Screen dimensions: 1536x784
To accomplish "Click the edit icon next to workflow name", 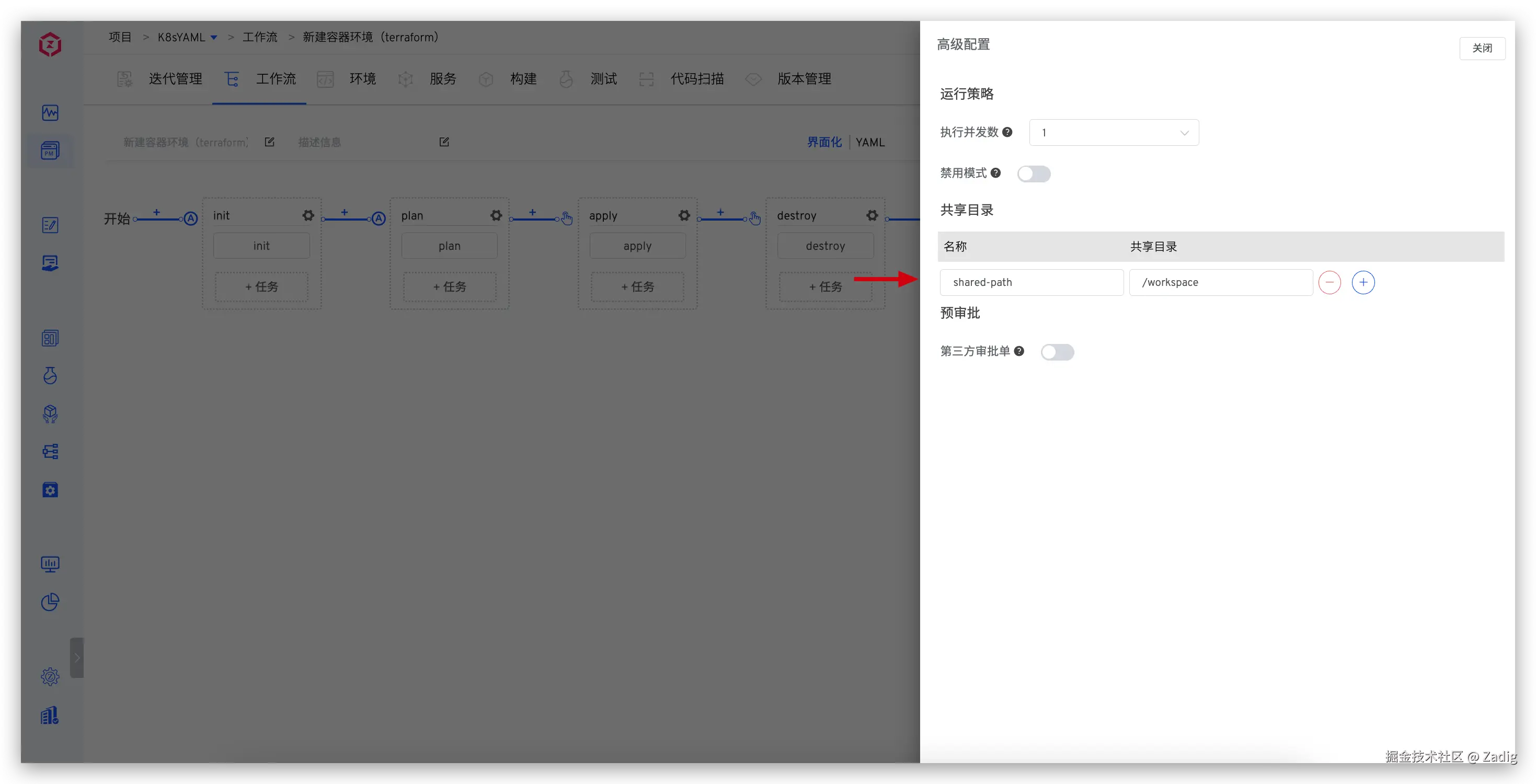I will coord(270,142).
